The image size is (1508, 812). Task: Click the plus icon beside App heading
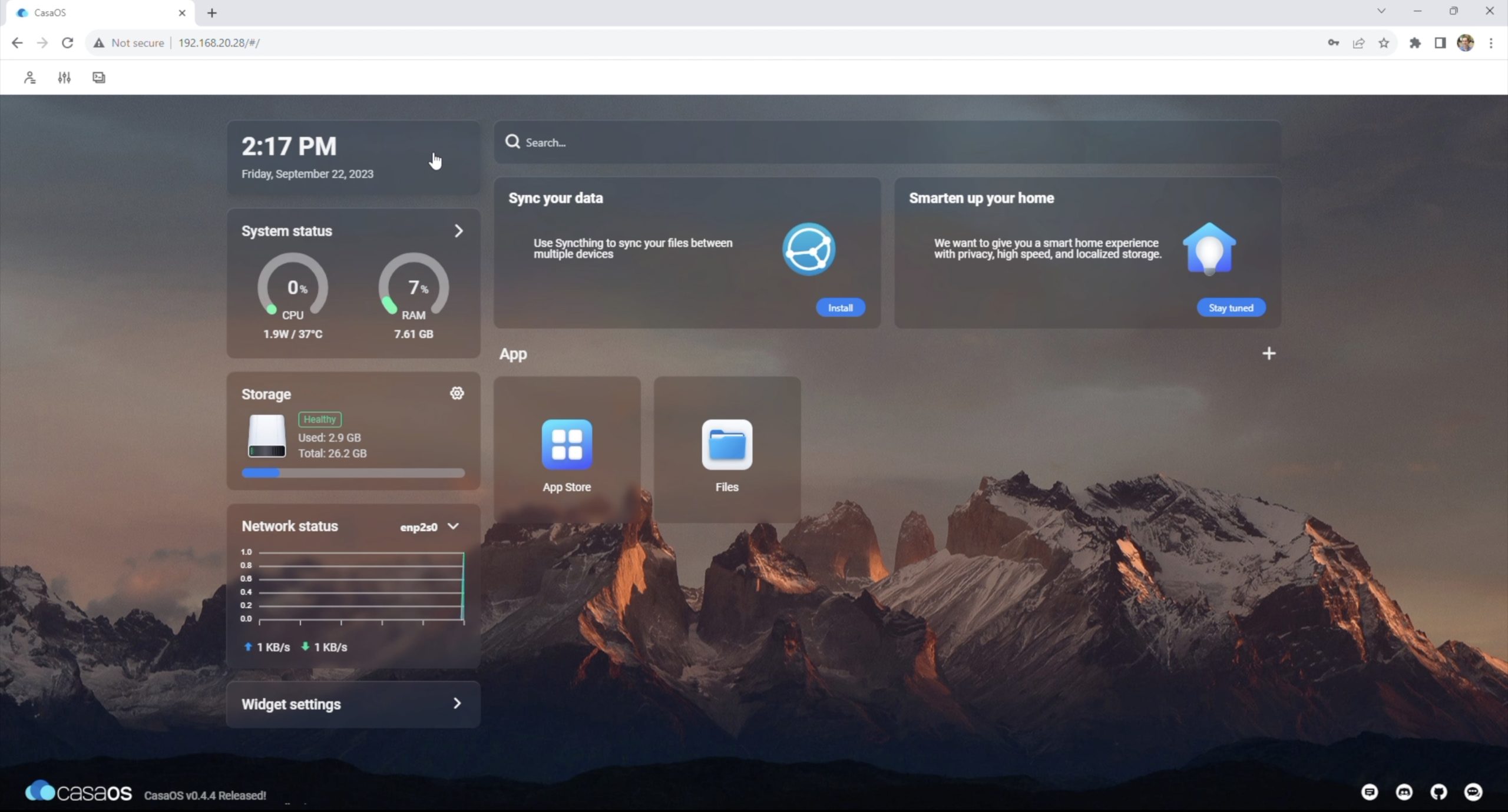point(1269,353)
